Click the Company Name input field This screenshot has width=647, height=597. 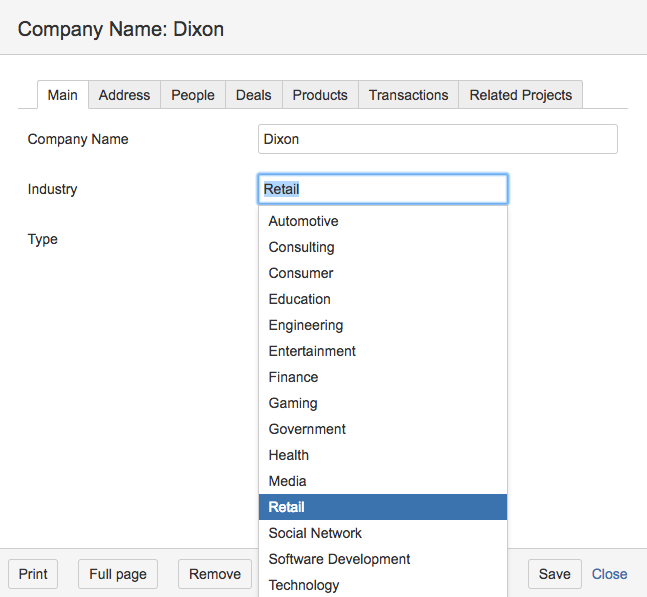[x=437, y=139]
